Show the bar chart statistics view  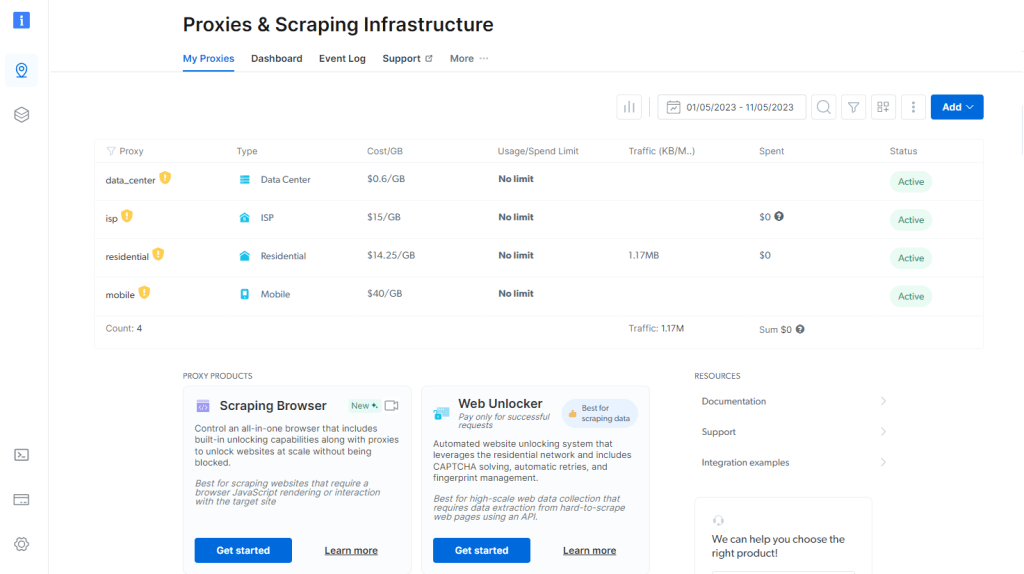coord(629,107)
